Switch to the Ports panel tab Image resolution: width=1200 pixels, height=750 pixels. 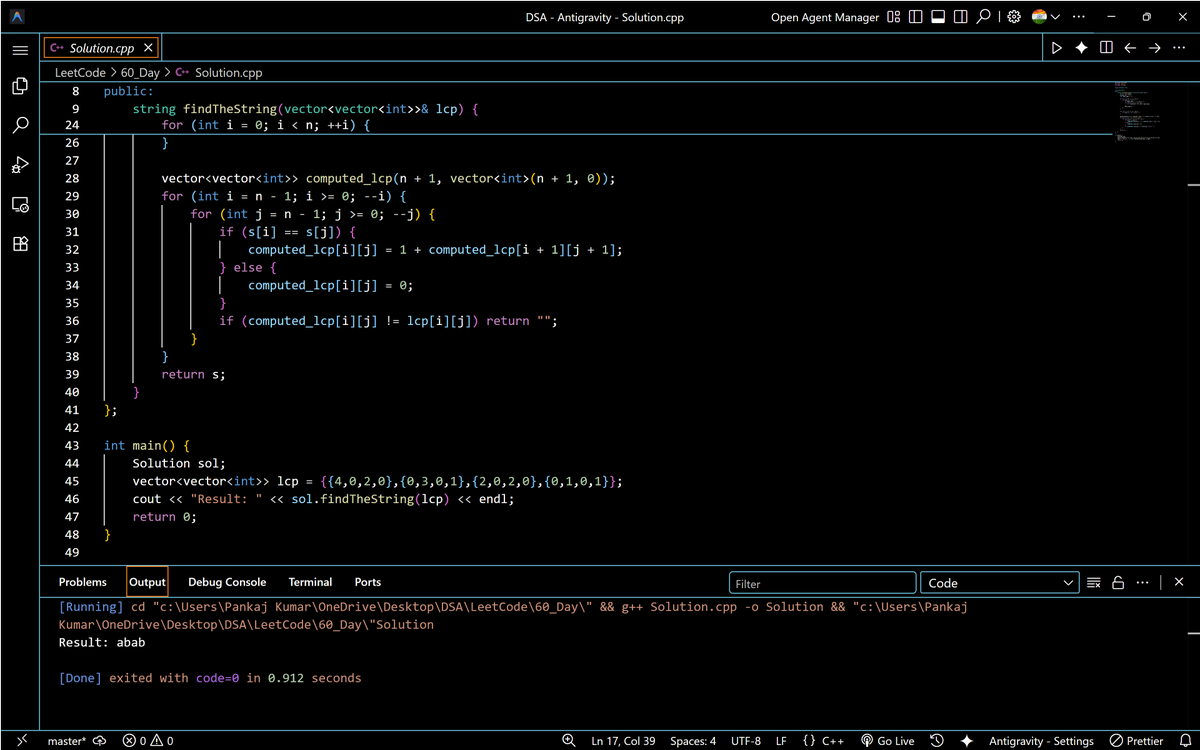pos(367,582)
